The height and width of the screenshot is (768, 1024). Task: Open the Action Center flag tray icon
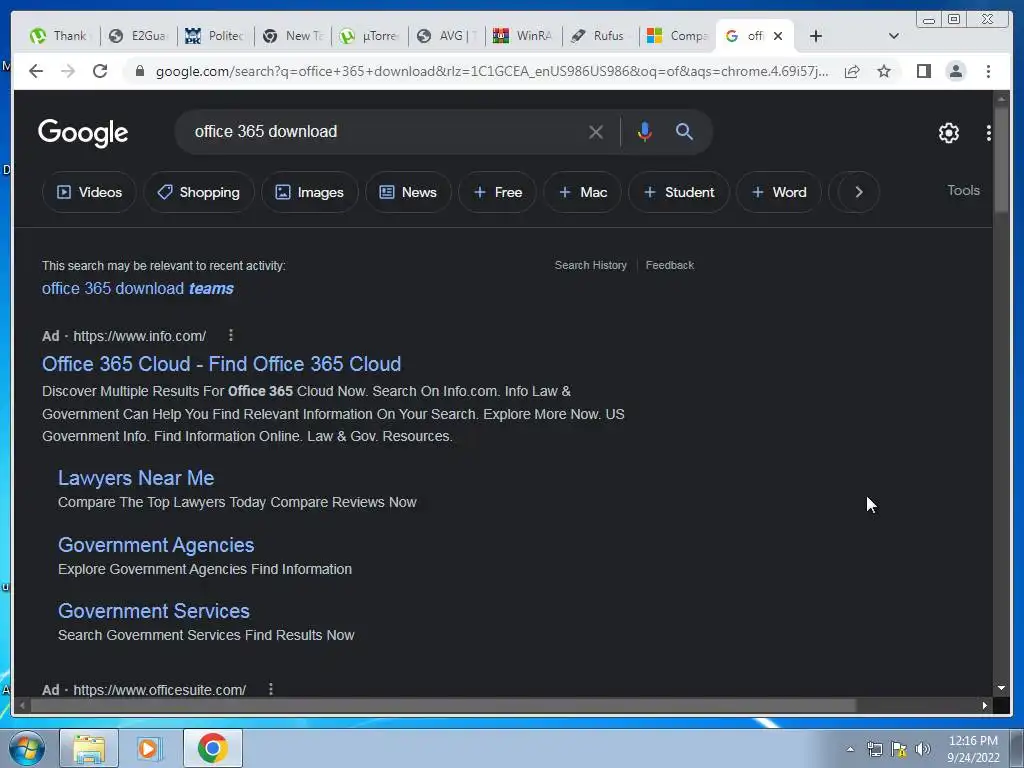[899, 749]
